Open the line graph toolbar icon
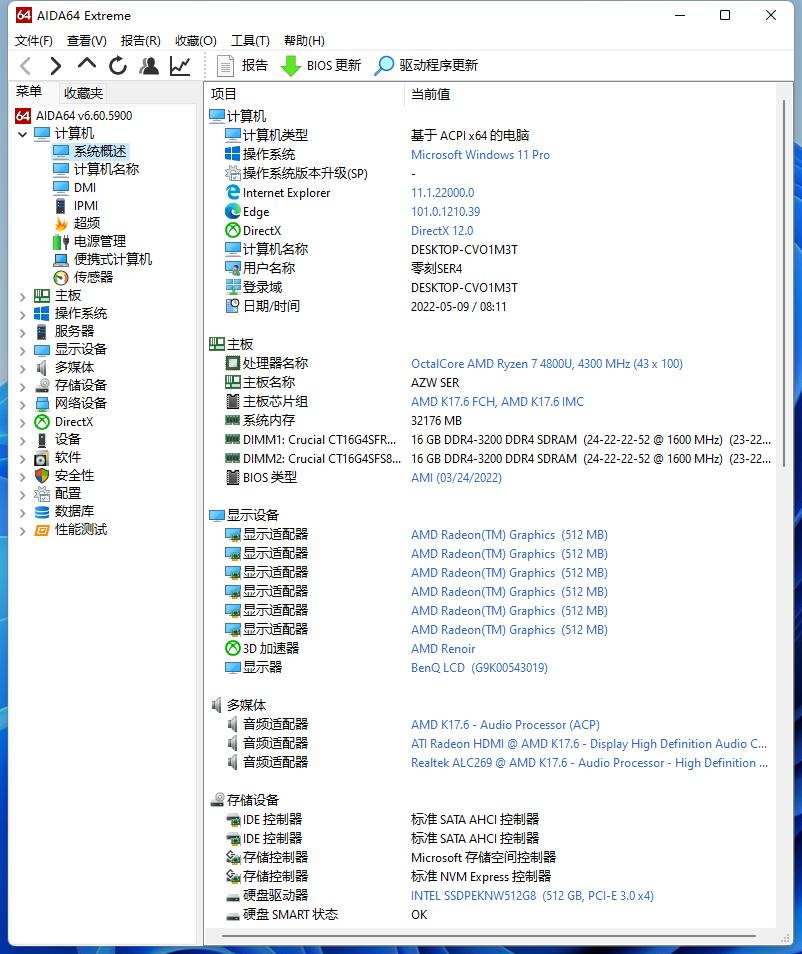The width and height of the screenshot is (802, 954). point(180,66)
